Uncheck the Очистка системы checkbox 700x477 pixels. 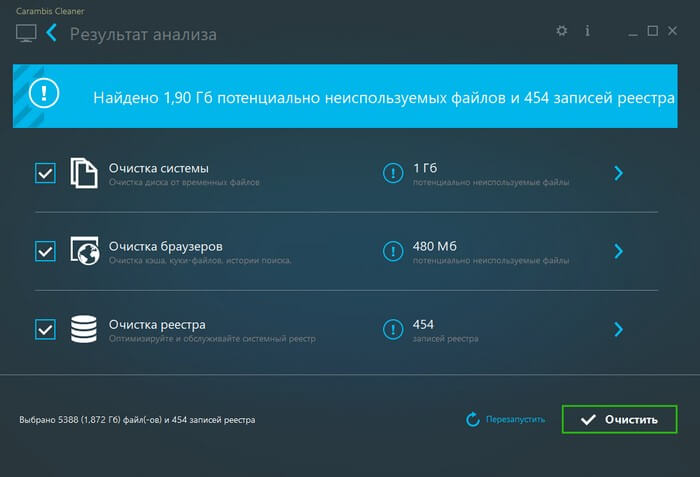point(46,173)
